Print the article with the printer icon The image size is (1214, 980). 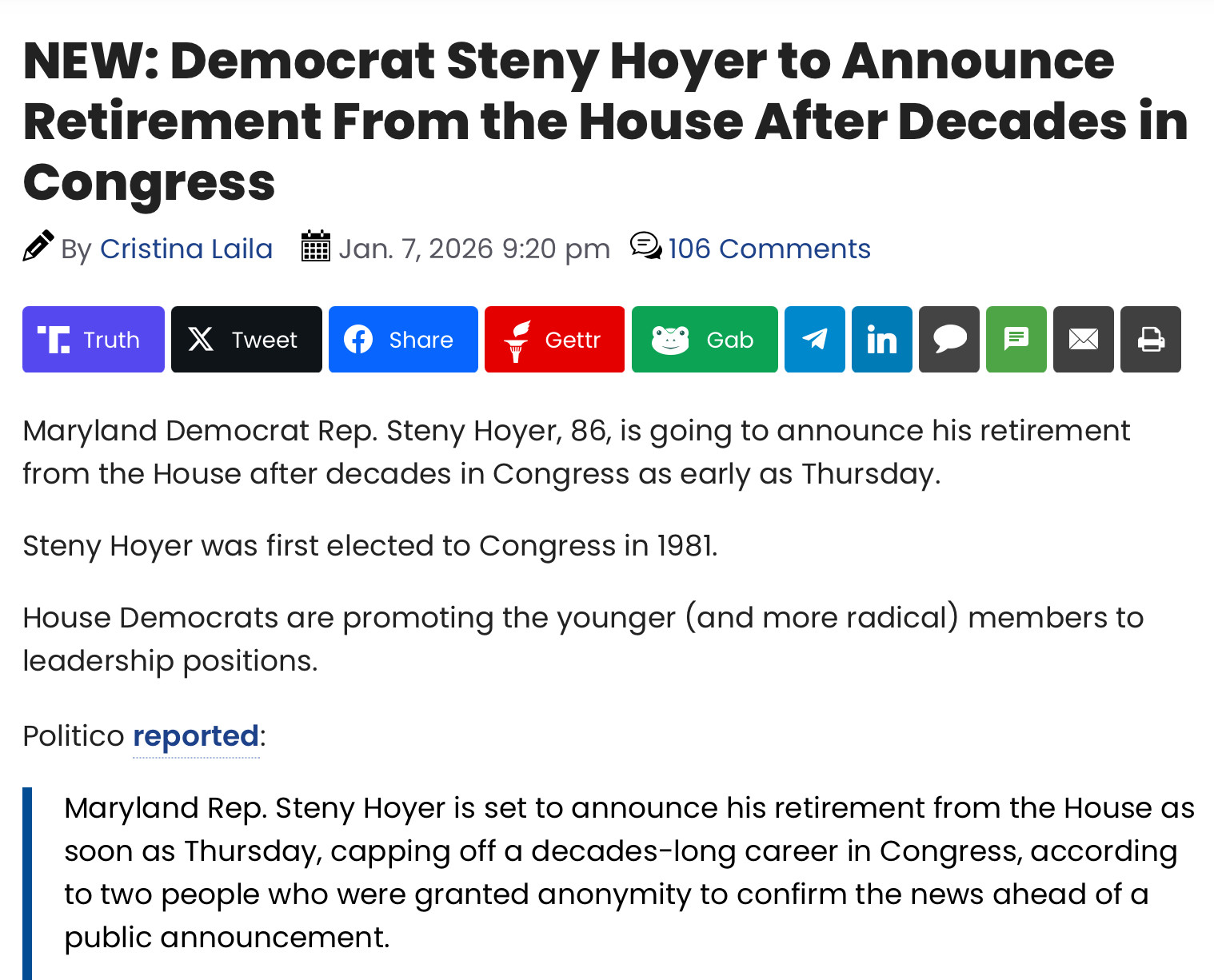pyautogui.click(x=1150, y=340)
